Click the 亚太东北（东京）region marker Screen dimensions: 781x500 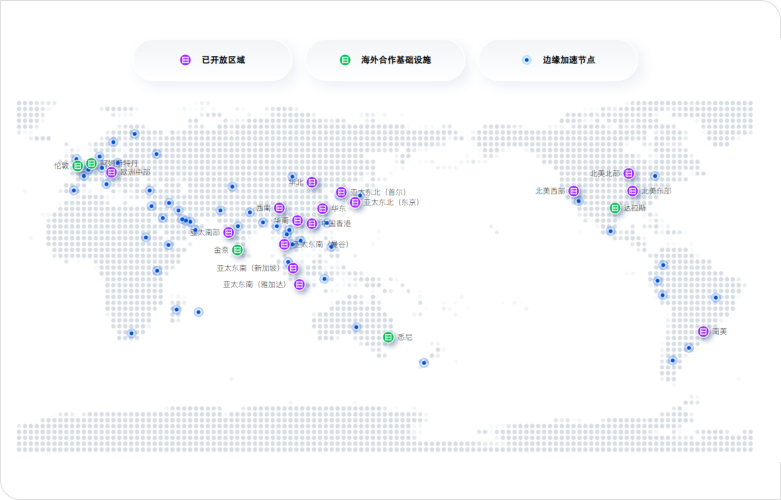[355, 202]
